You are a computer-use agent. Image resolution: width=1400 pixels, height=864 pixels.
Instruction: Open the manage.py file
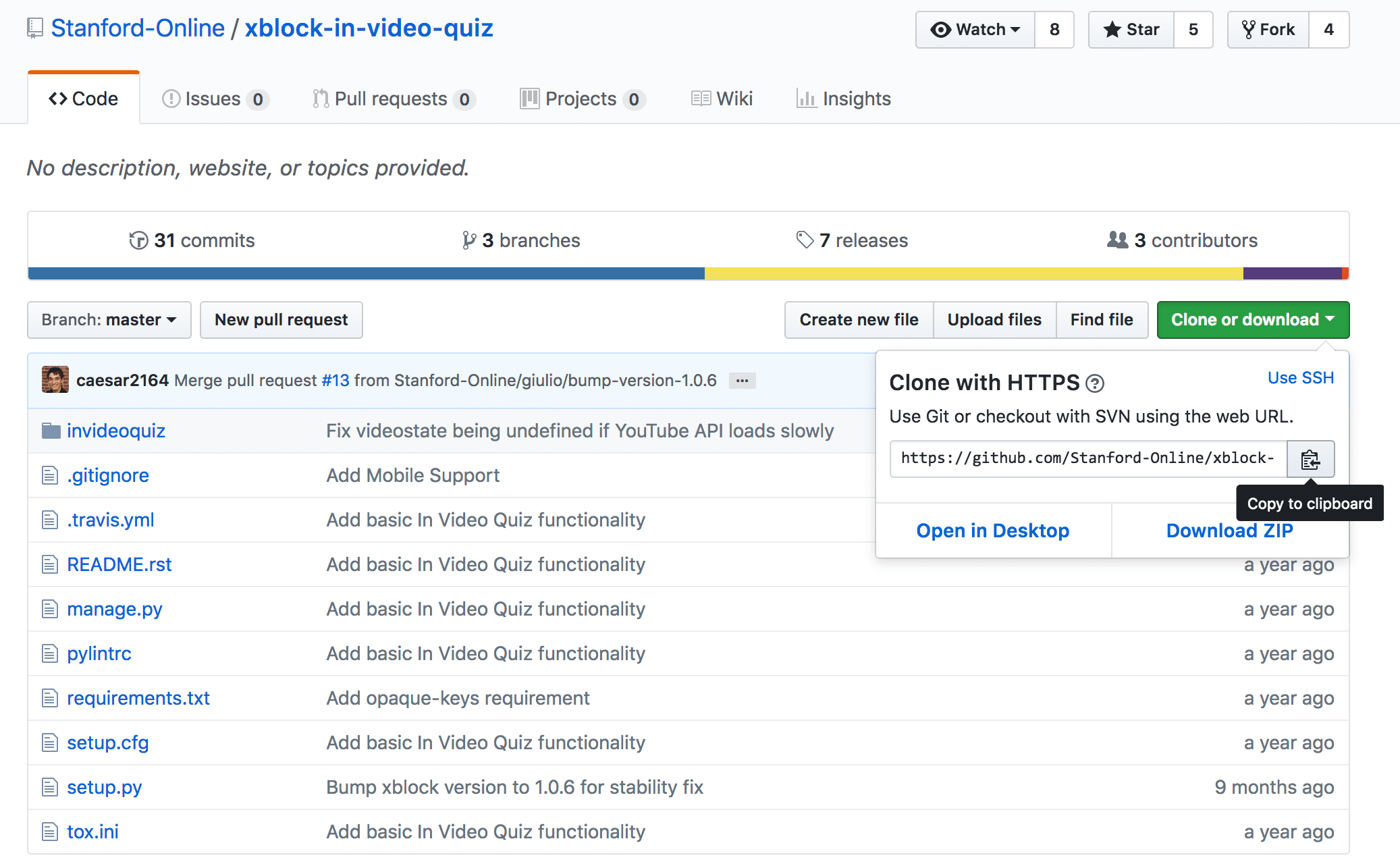click(115, 609)
